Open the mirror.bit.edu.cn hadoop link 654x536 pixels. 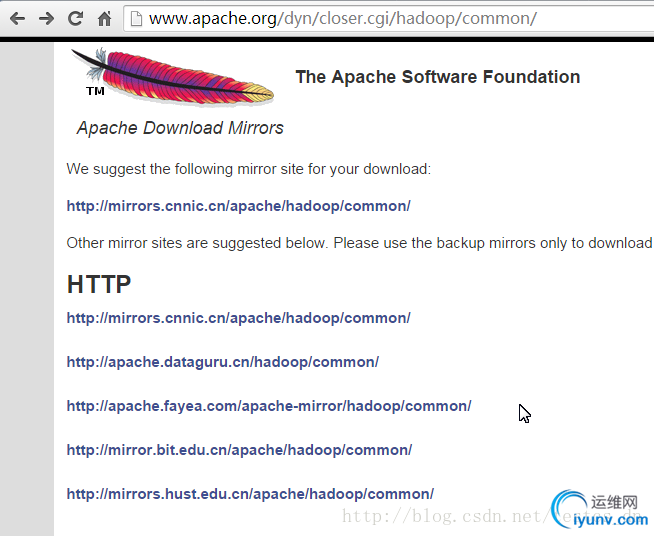pyautogui.click(x=239, y=450)
